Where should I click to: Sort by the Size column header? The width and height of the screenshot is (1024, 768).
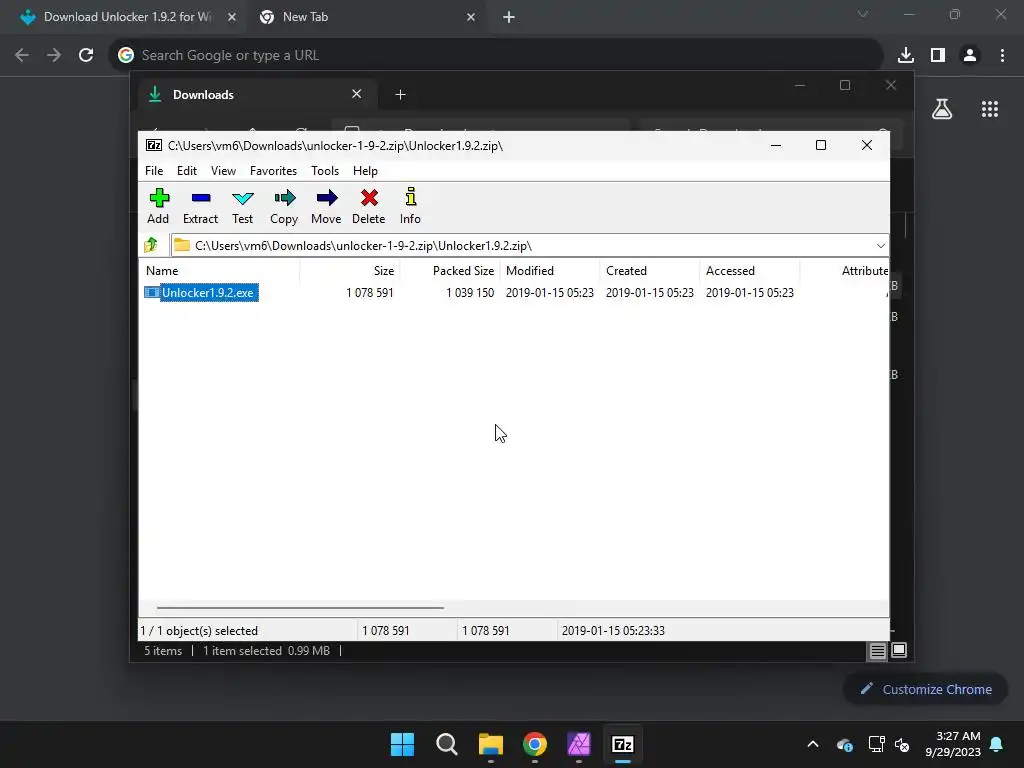pos(349,270)
